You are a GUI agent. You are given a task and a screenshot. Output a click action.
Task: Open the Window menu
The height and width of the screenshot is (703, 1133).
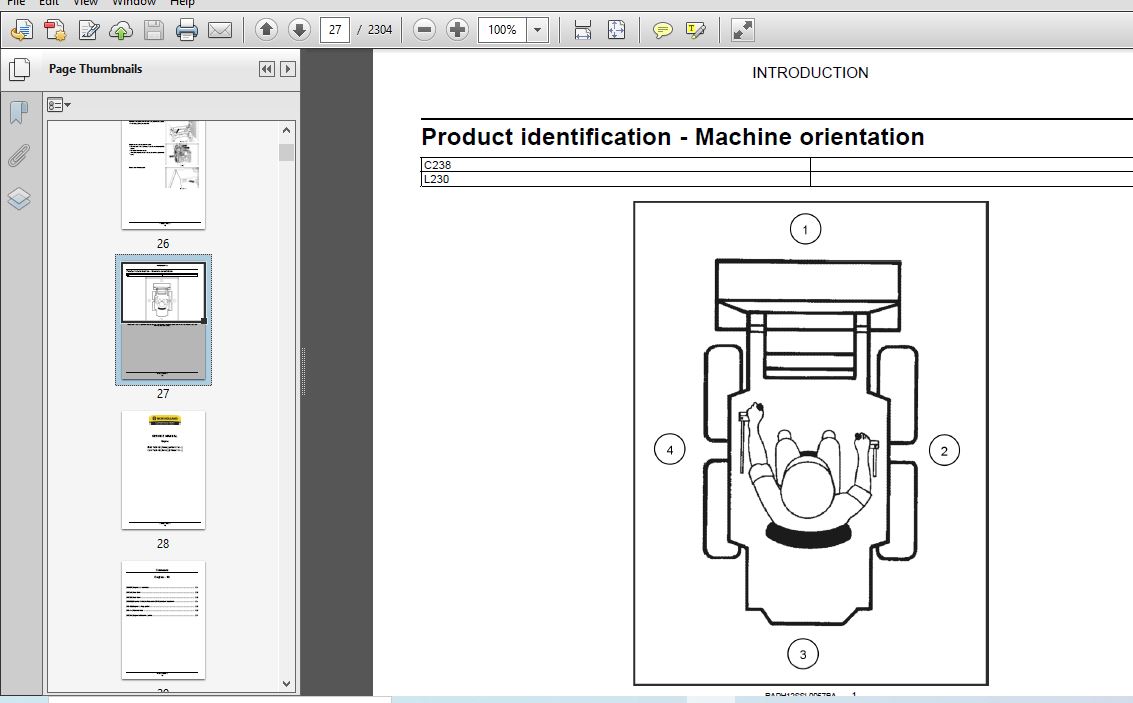(134, 3)
